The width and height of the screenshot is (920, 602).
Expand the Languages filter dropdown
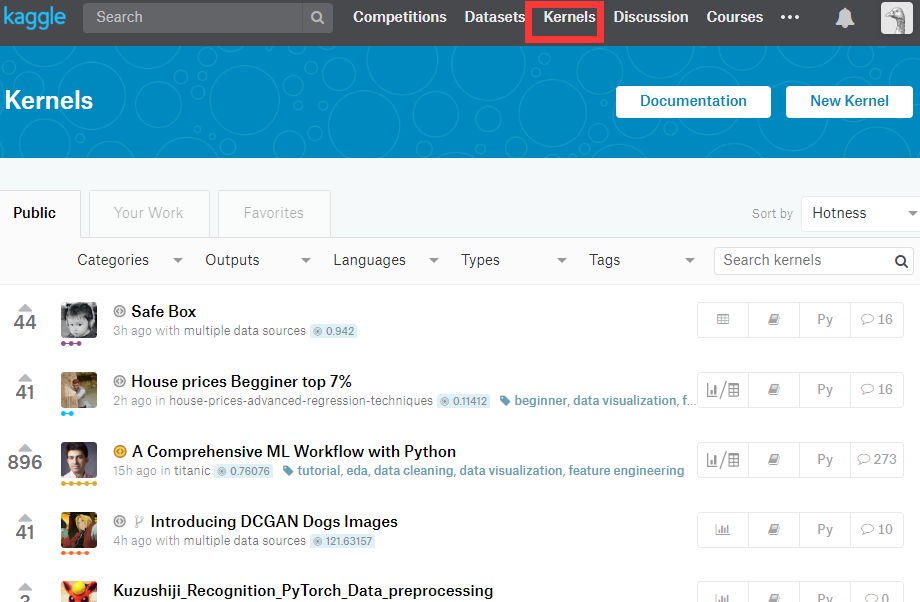(386, 260)
